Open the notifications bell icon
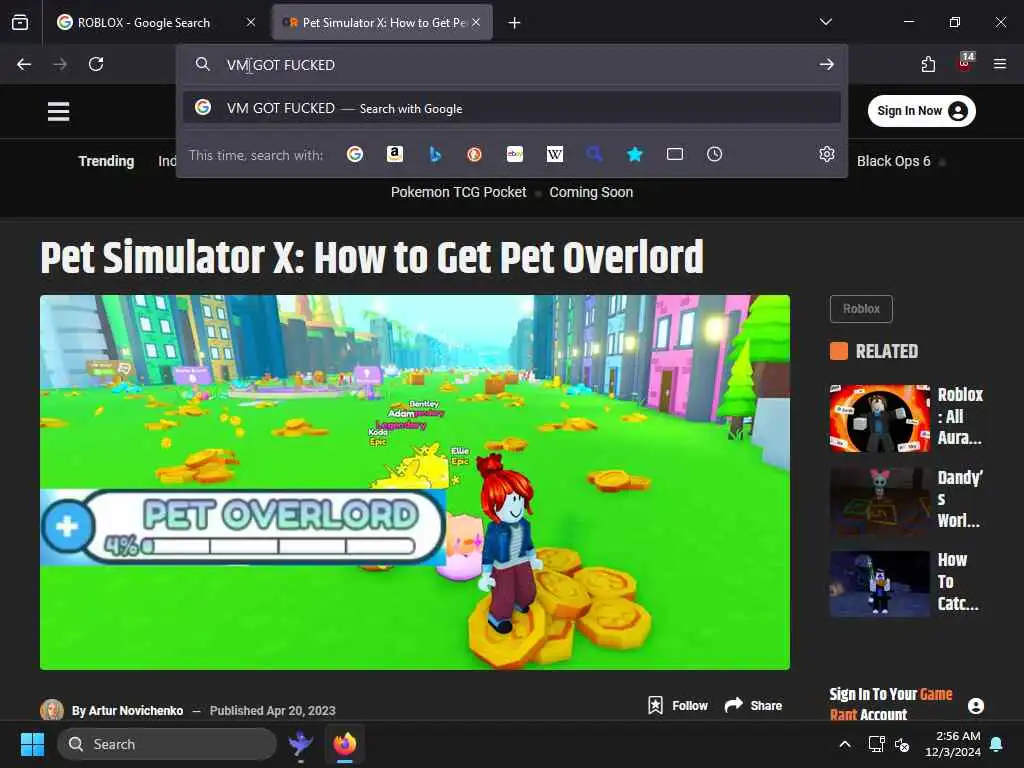This screenshot has width=1024, height=768. 997,744
